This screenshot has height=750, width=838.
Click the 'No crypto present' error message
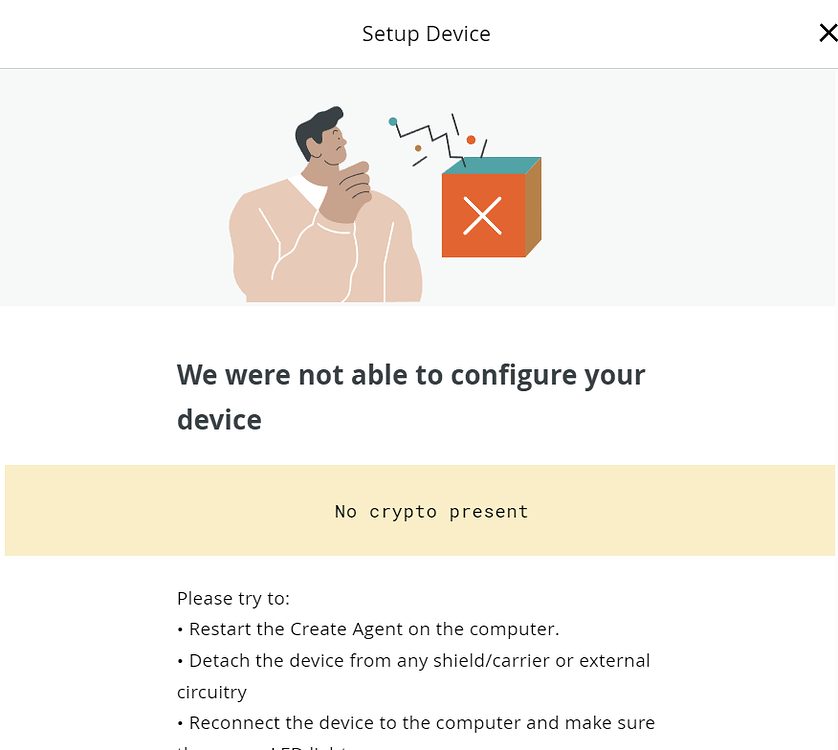point(431,511)
